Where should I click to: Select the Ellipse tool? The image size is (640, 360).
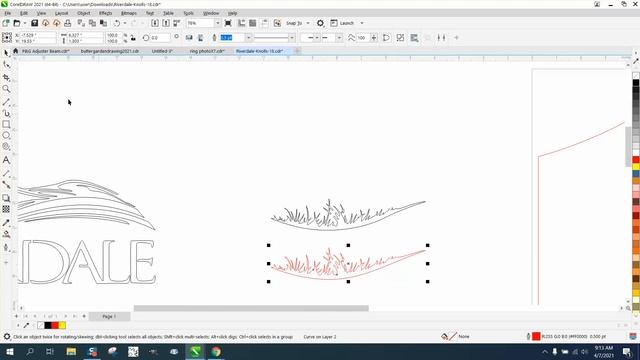pyautogui.click(x=6, y=135)
